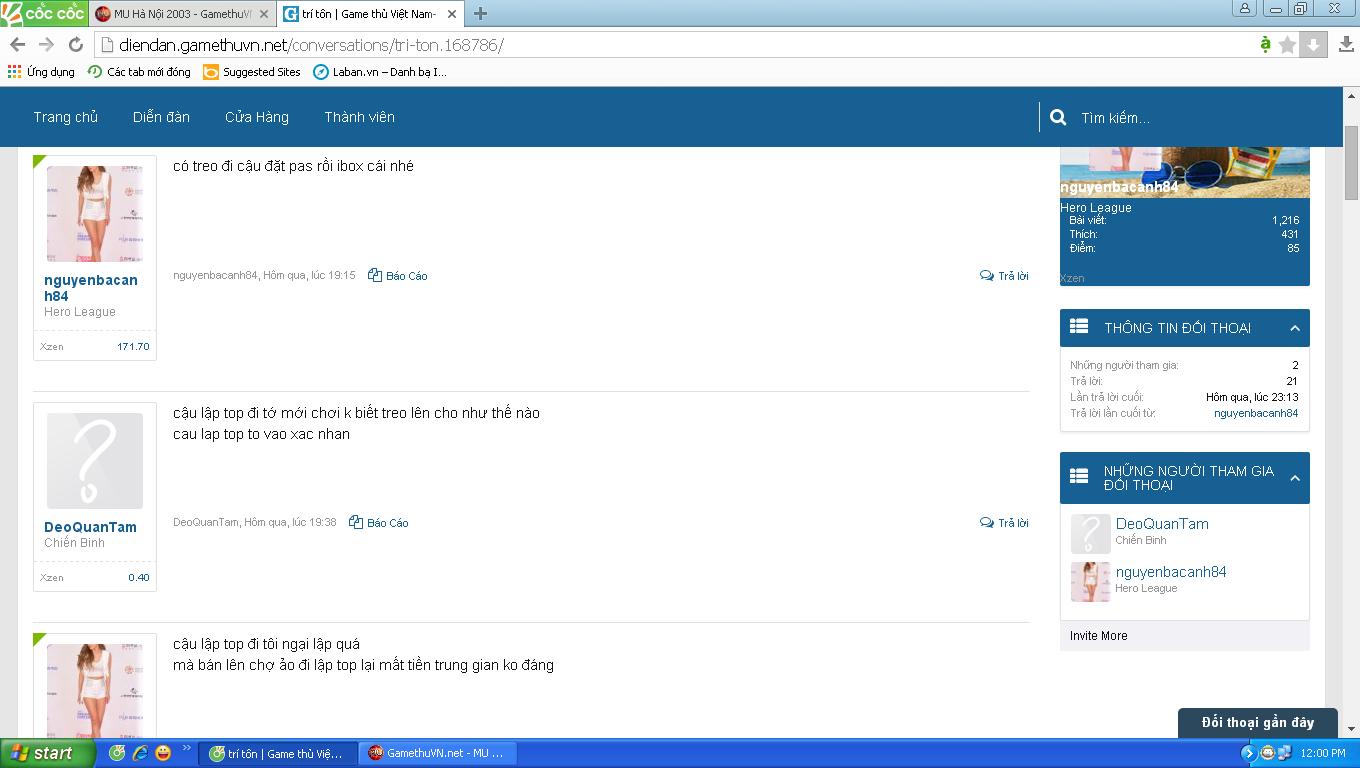Click nguyenbacanh84 name on profile card

[x=1119, y=187]
